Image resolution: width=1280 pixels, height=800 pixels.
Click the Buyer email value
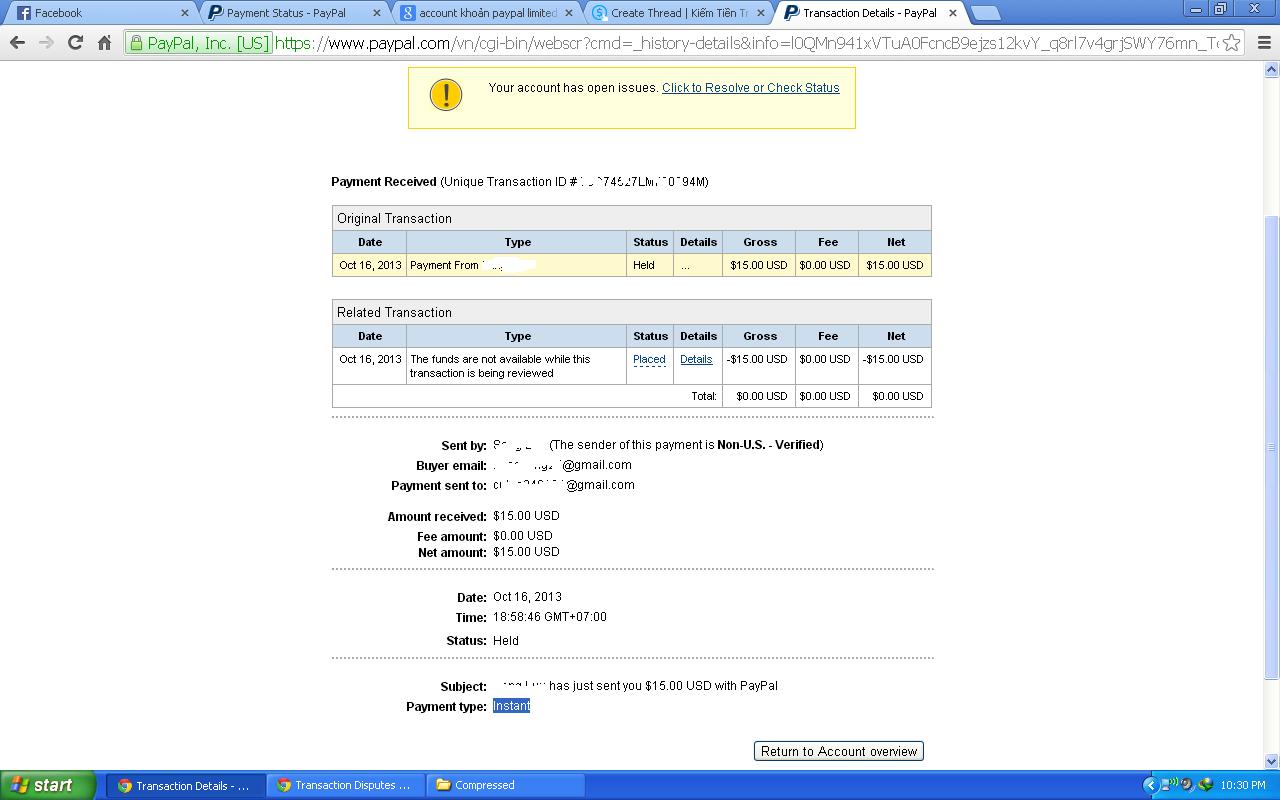pyautogui.click(x=562, y=465)
